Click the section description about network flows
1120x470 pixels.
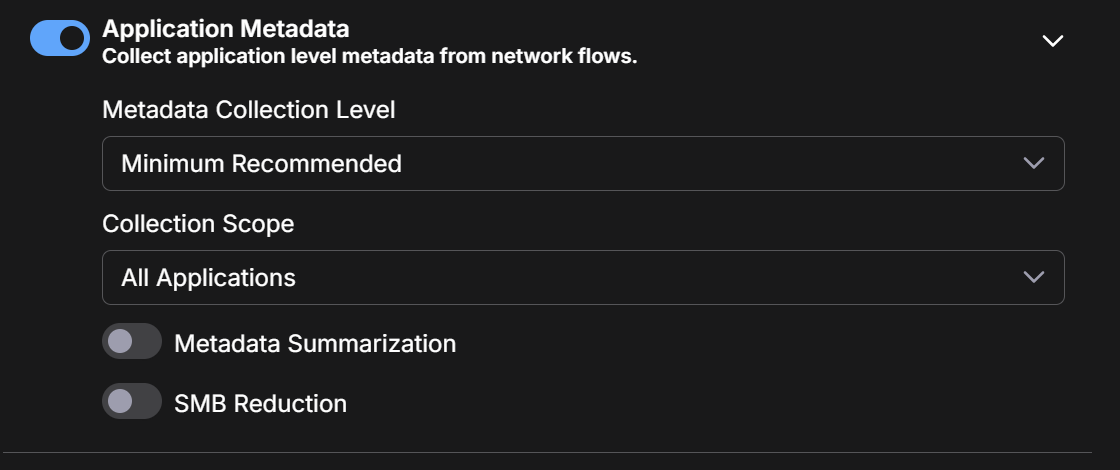[369, 57]
